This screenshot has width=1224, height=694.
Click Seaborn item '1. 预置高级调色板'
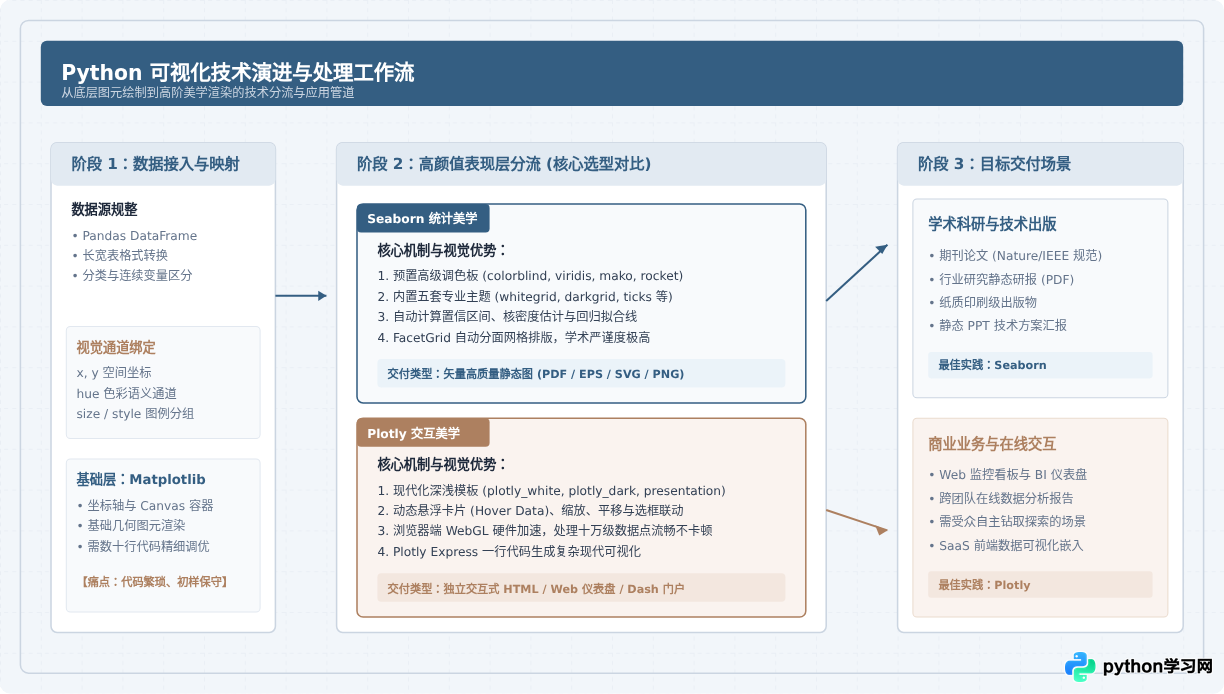pos(530,275)
